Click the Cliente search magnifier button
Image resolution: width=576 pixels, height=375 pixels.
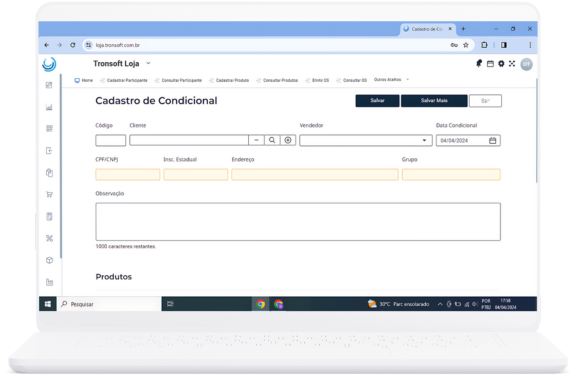(272, 140)
